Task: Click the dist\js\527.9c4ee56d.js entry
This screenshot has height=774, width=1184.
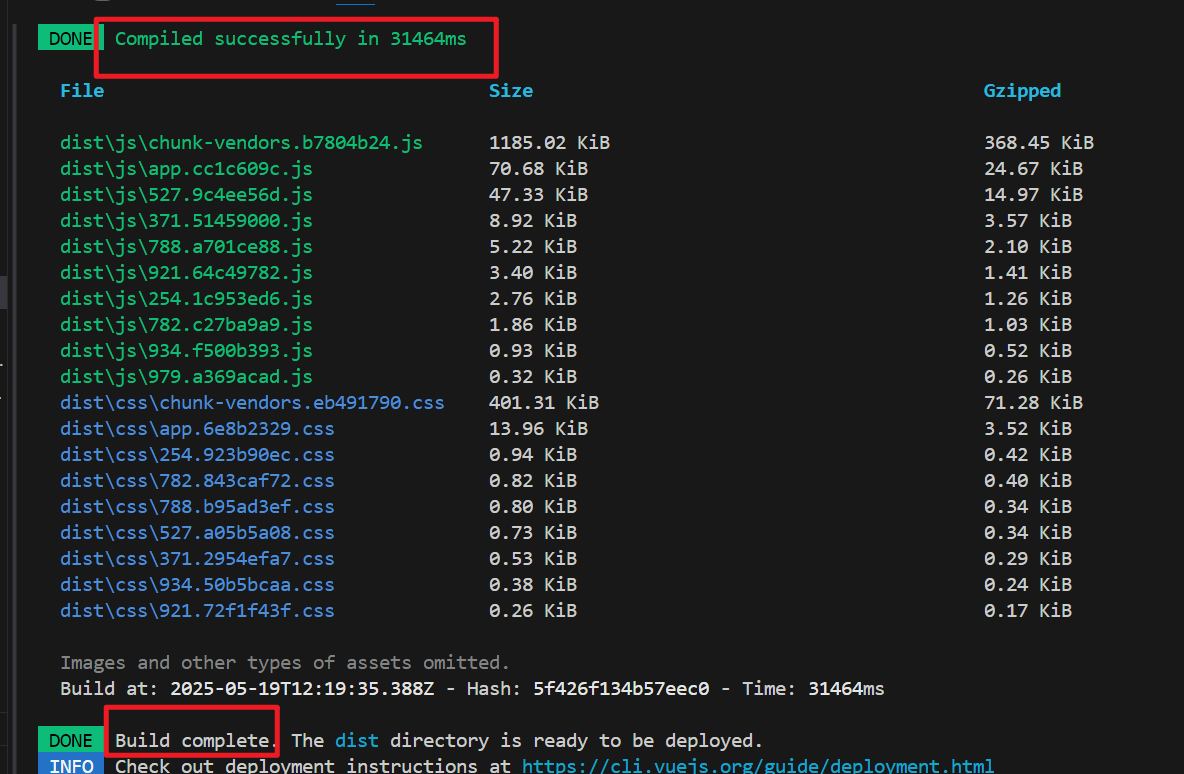Action: [x=186, y=194]
